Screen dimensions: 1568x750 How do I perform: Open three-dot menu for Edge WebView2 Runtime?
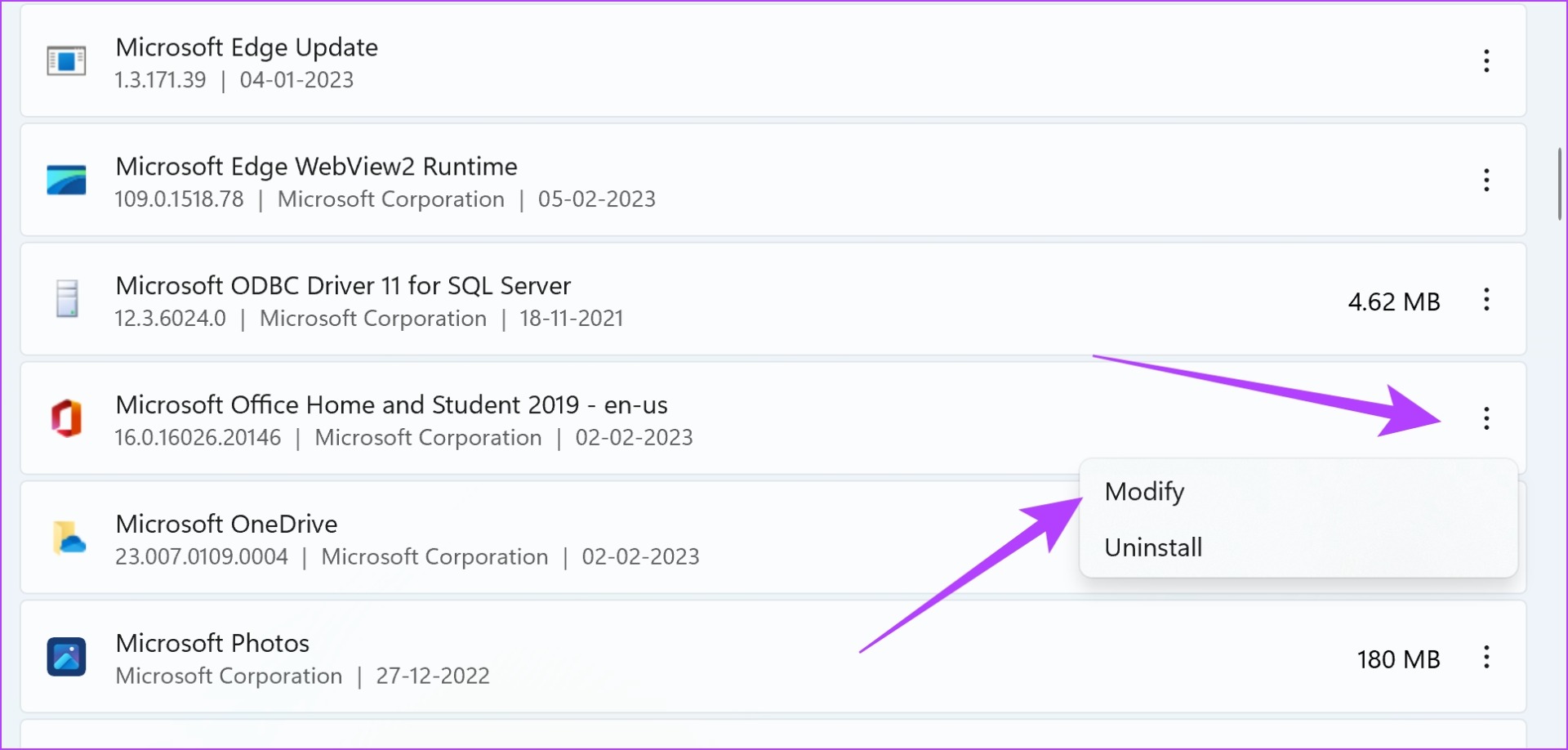(x=1486, y=180)
